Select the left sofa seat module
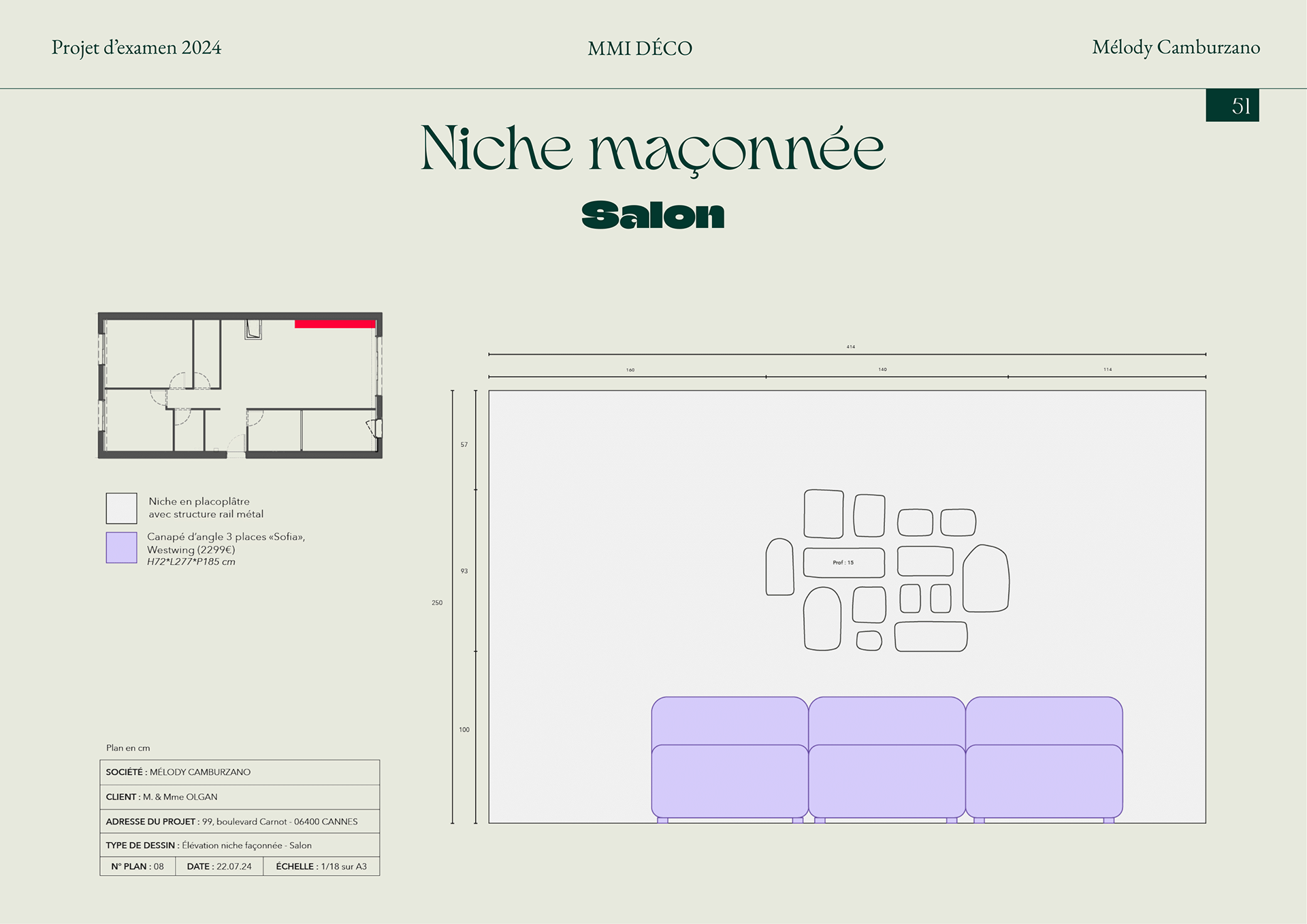This screenshot has width=1307, height=924. [730, 780]
